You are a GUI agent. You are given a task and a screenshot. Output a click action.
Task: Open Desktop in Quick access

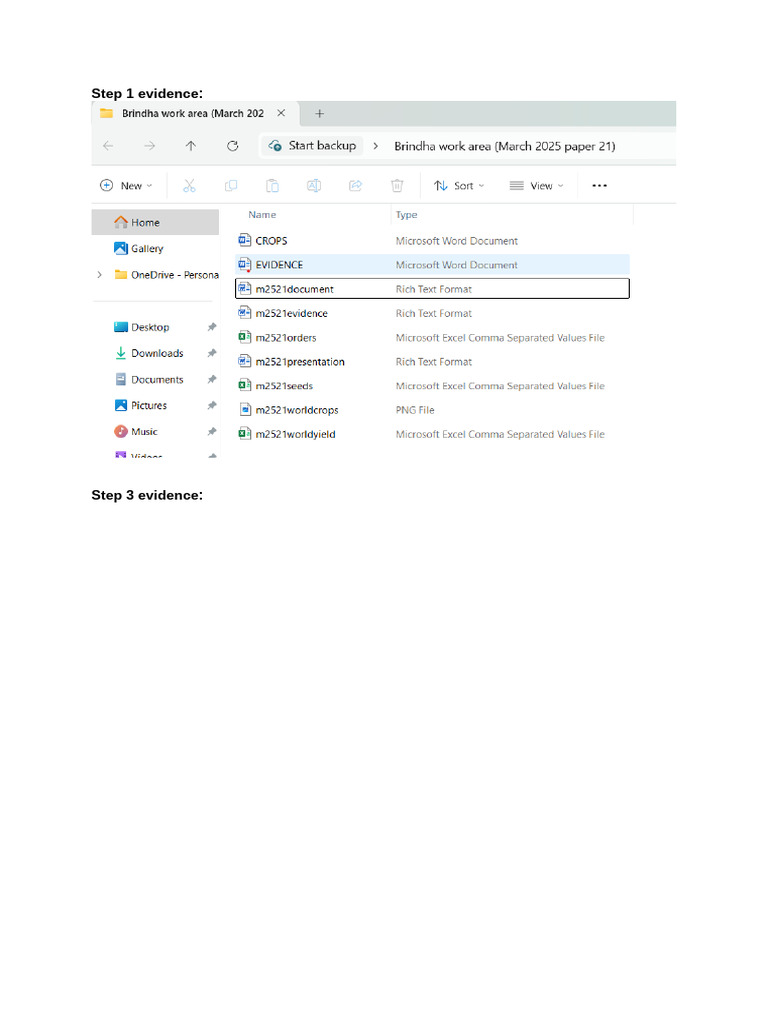point(142,327)
